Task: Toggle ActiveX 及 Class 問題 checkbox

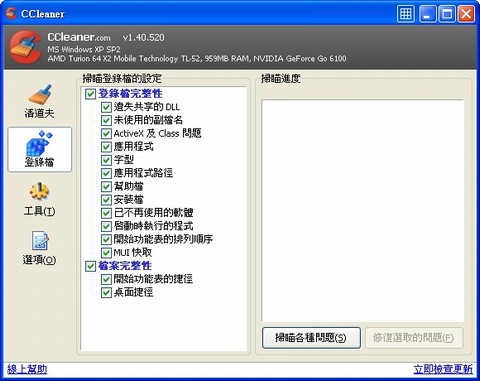Action: click(x=106, y=134)
